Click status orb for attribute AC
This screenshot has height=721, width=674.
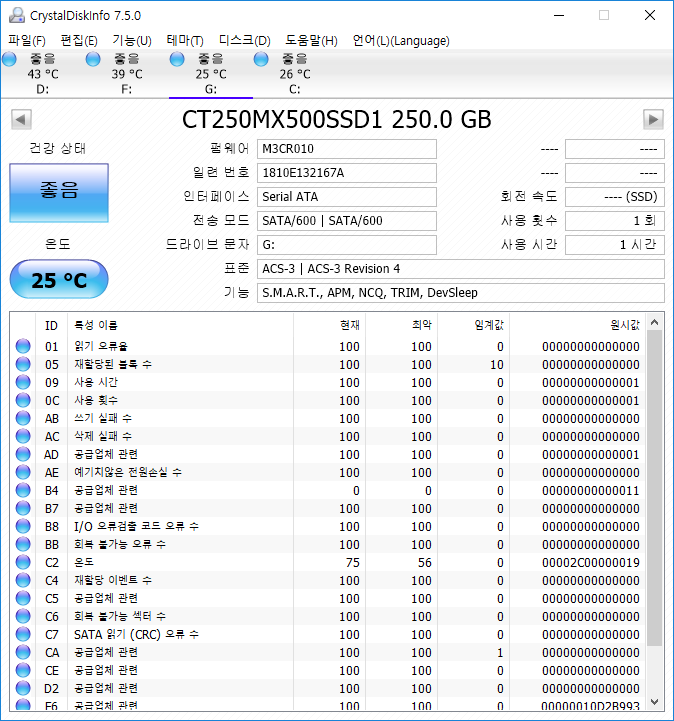[23, 436]
